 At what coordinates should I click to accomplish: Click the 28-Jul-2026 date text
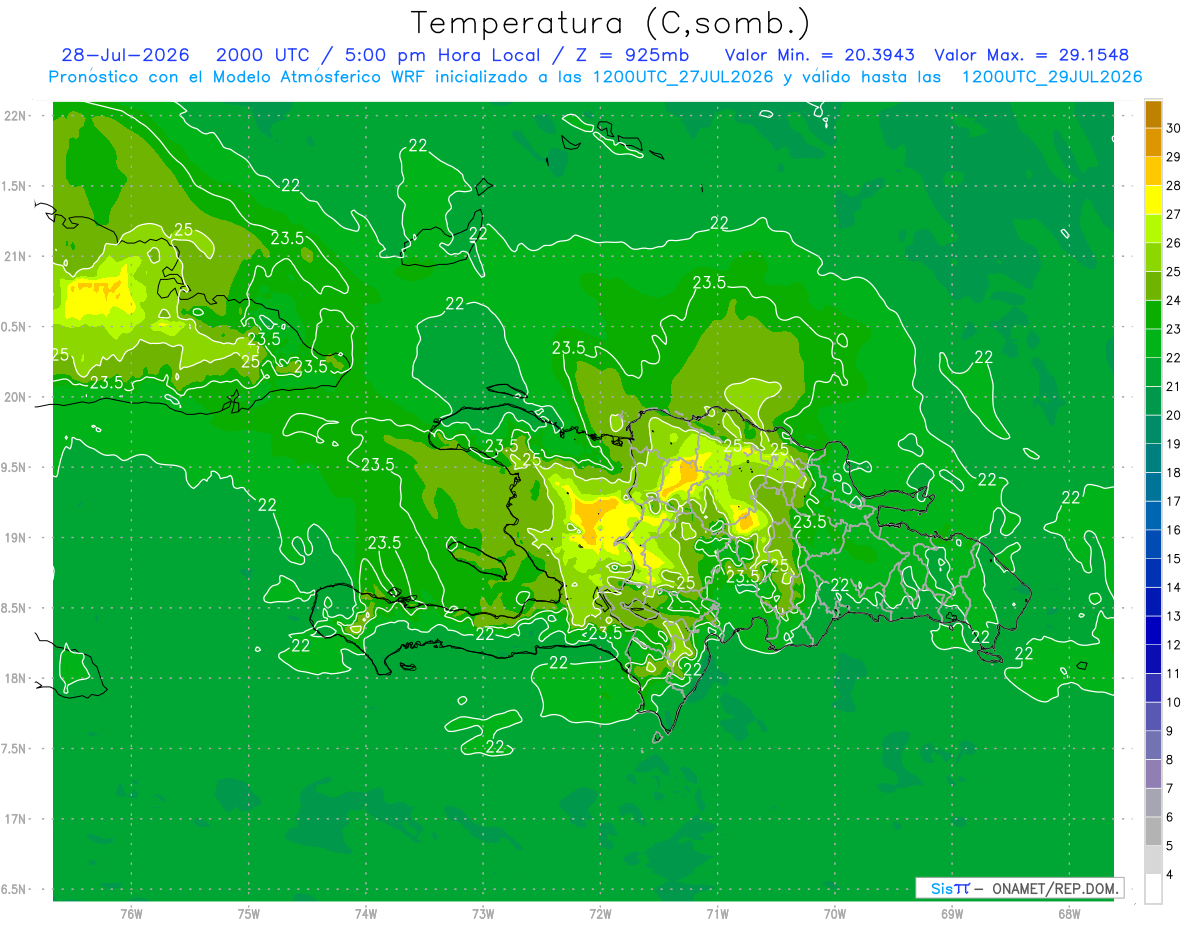125,55
